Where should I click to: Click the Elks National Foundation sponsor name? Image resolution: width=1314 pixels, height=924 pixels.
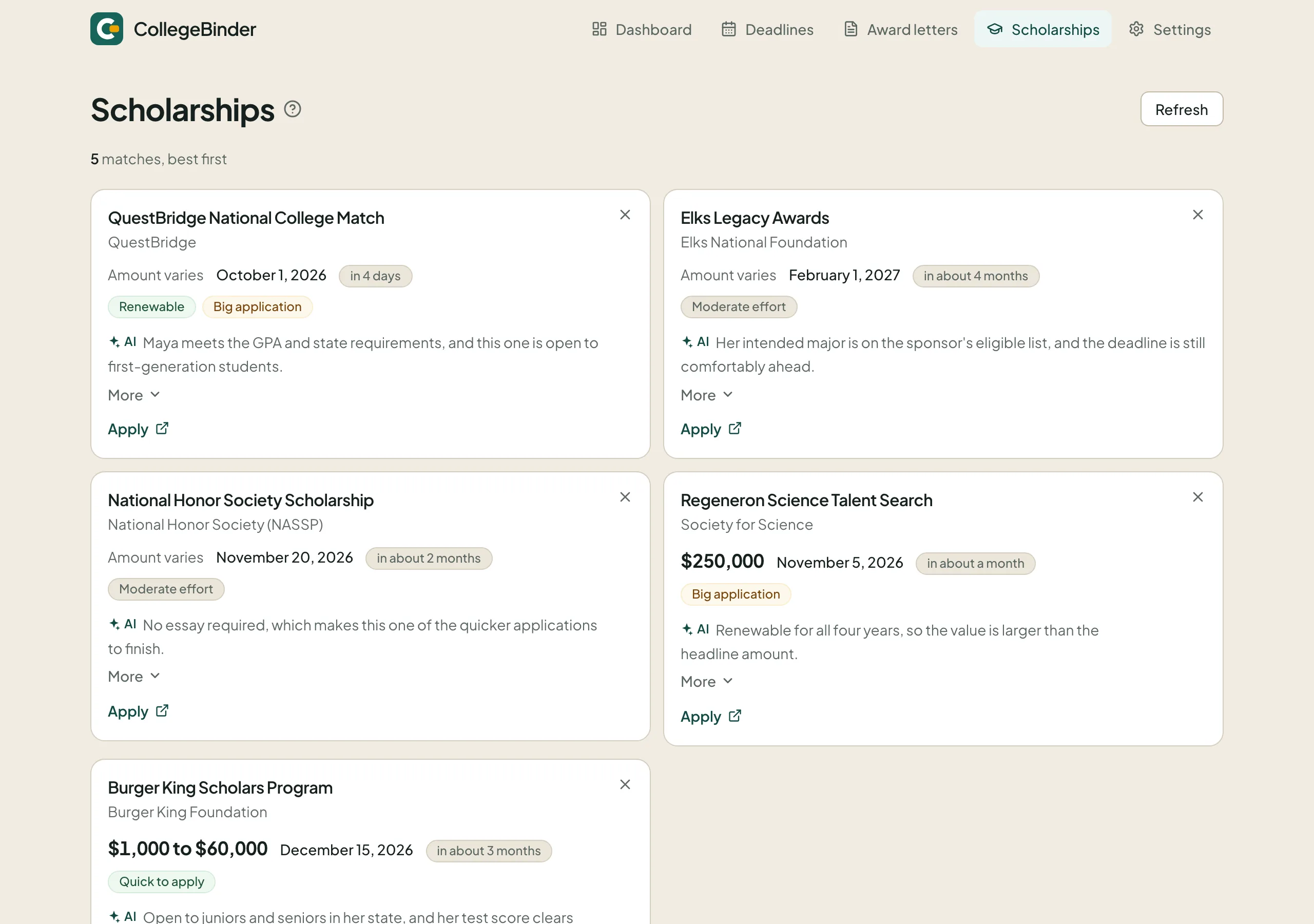(764, 242)
